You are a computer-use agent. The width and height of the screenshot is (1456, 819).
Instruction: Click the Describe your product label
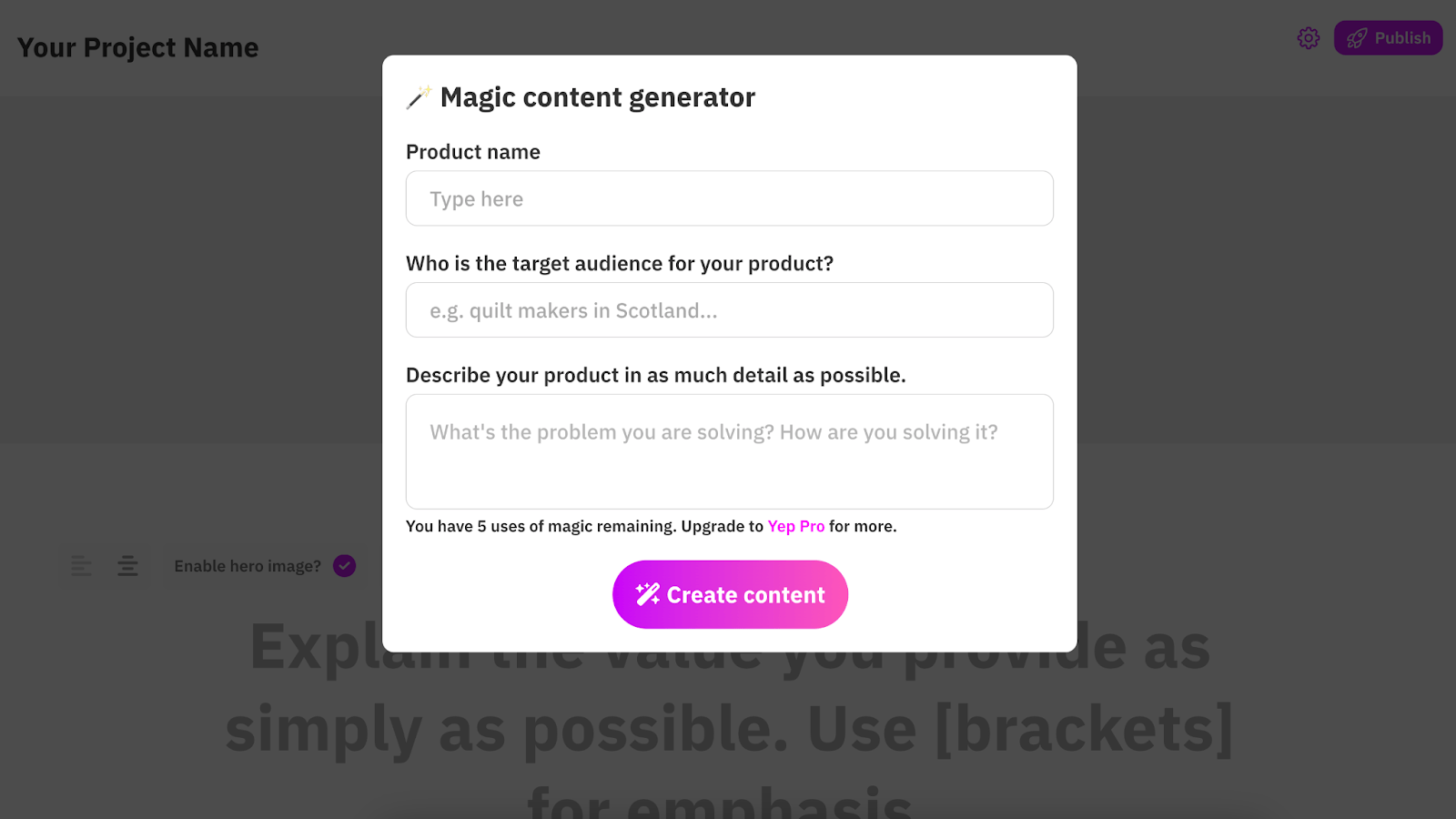click(x=655, y=375)
